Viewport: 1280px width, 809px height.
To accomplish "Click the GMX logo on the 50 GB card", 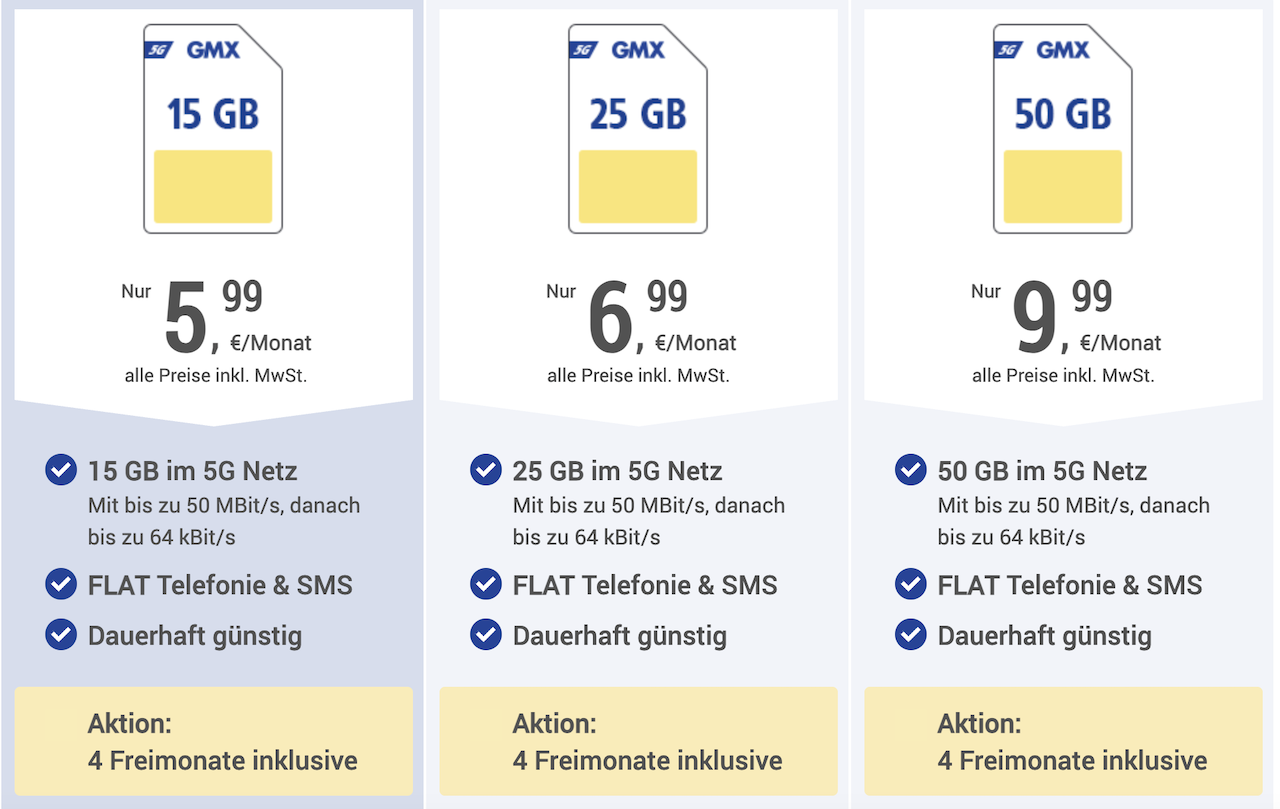I will click(x=1063, y=49).
